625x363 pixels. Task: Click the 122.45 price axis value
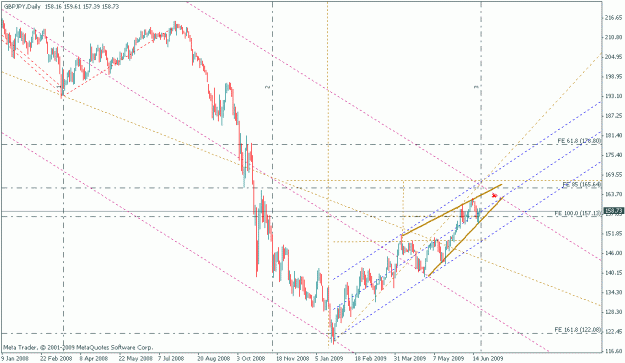pos(613,332)
